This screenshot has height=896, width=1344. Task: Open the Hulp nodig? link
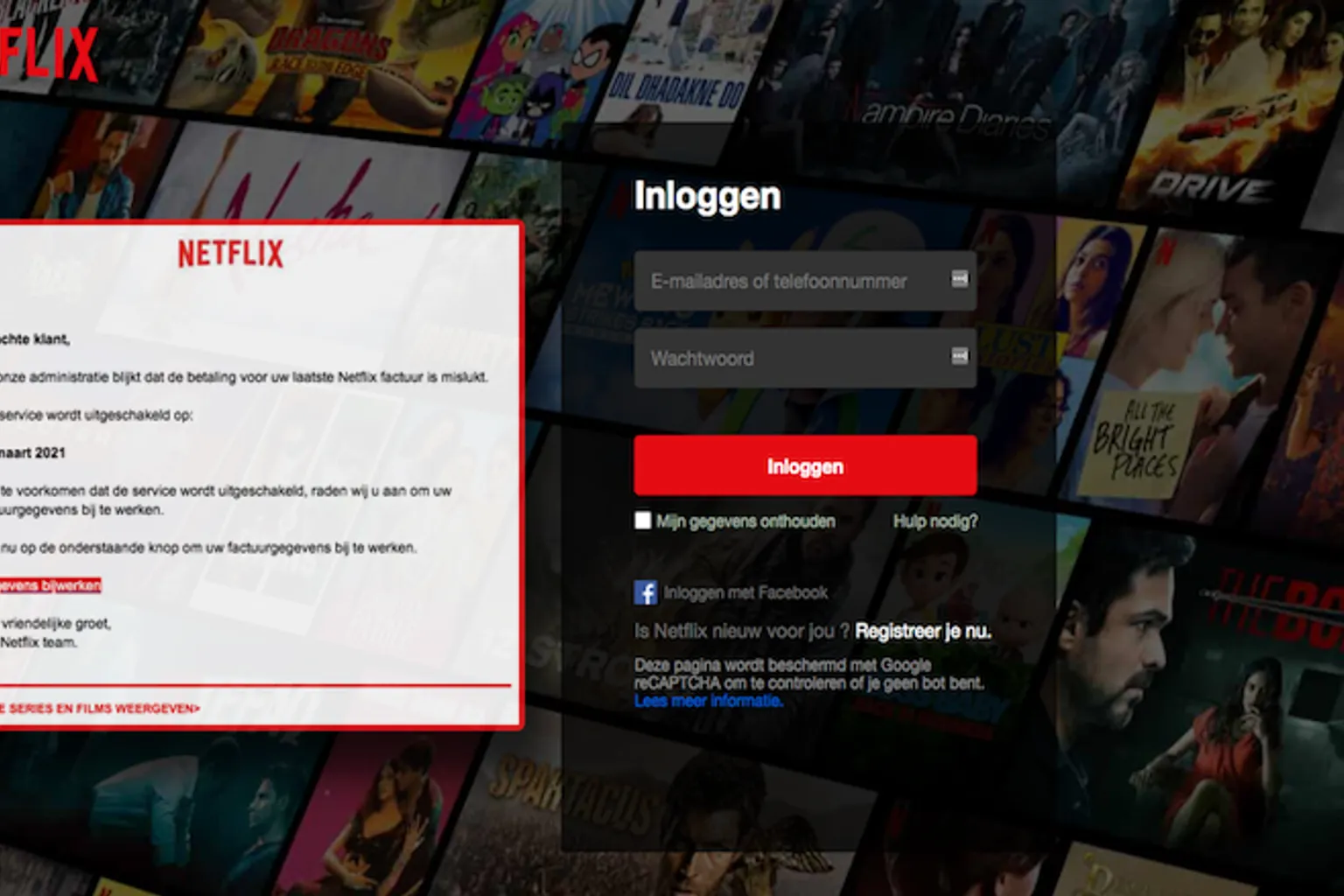point(934,521)
